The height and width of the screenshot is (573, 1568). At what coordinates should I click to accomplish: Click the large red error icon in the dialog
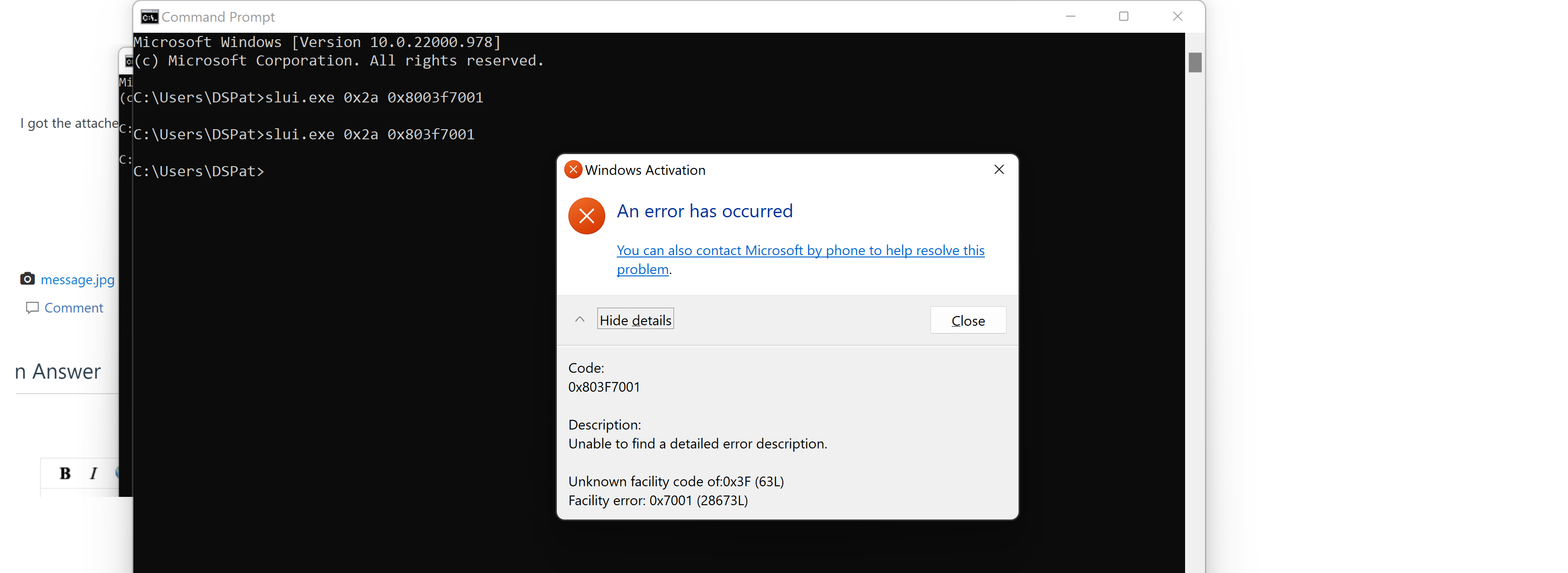click(x=586, y=215)
